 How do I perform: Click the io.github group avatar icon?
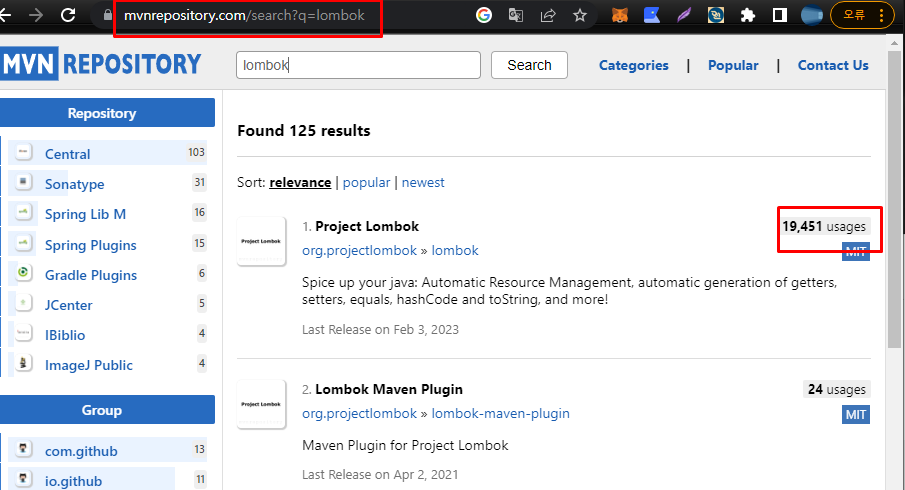(x=23, y=479)
